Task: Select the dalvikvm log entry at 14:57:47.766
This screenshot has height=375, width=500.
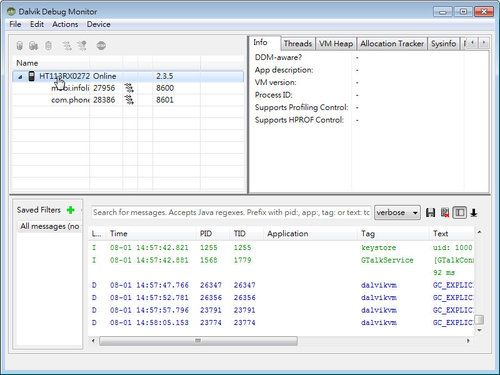Action: coord(282,285)
